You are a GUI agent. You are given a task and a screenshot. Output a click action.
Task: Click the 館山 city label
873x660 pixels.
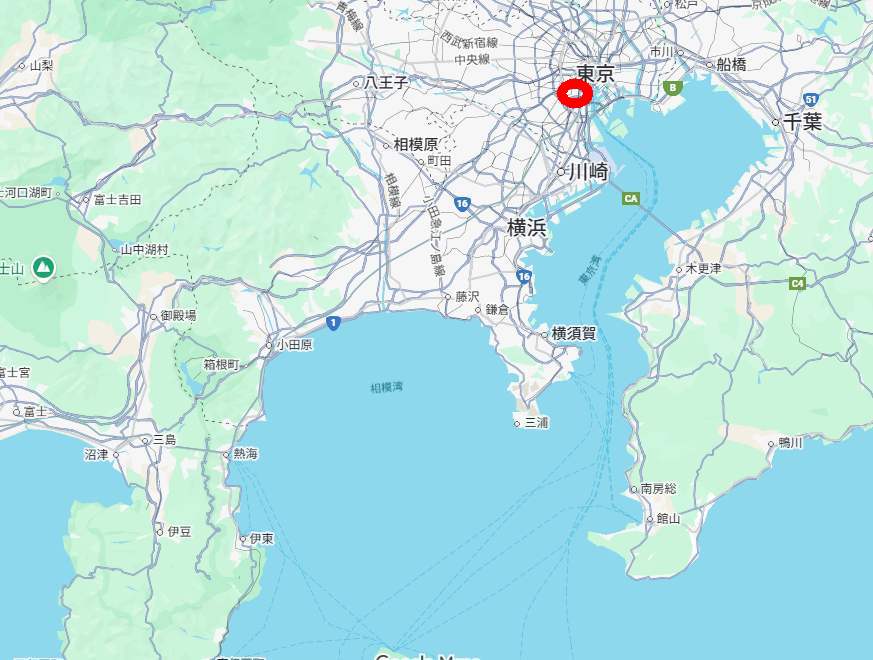668,519
